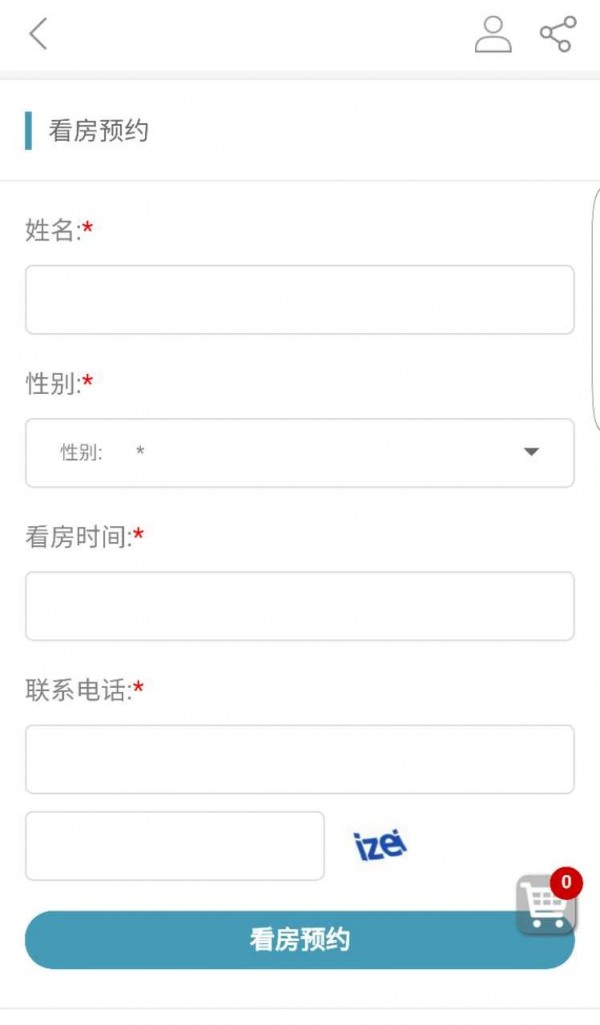The height and width of the screenshot is (1025, 600).
Task: Click the blue bar beside 看房预约 heading
Action: pos(28,131)
